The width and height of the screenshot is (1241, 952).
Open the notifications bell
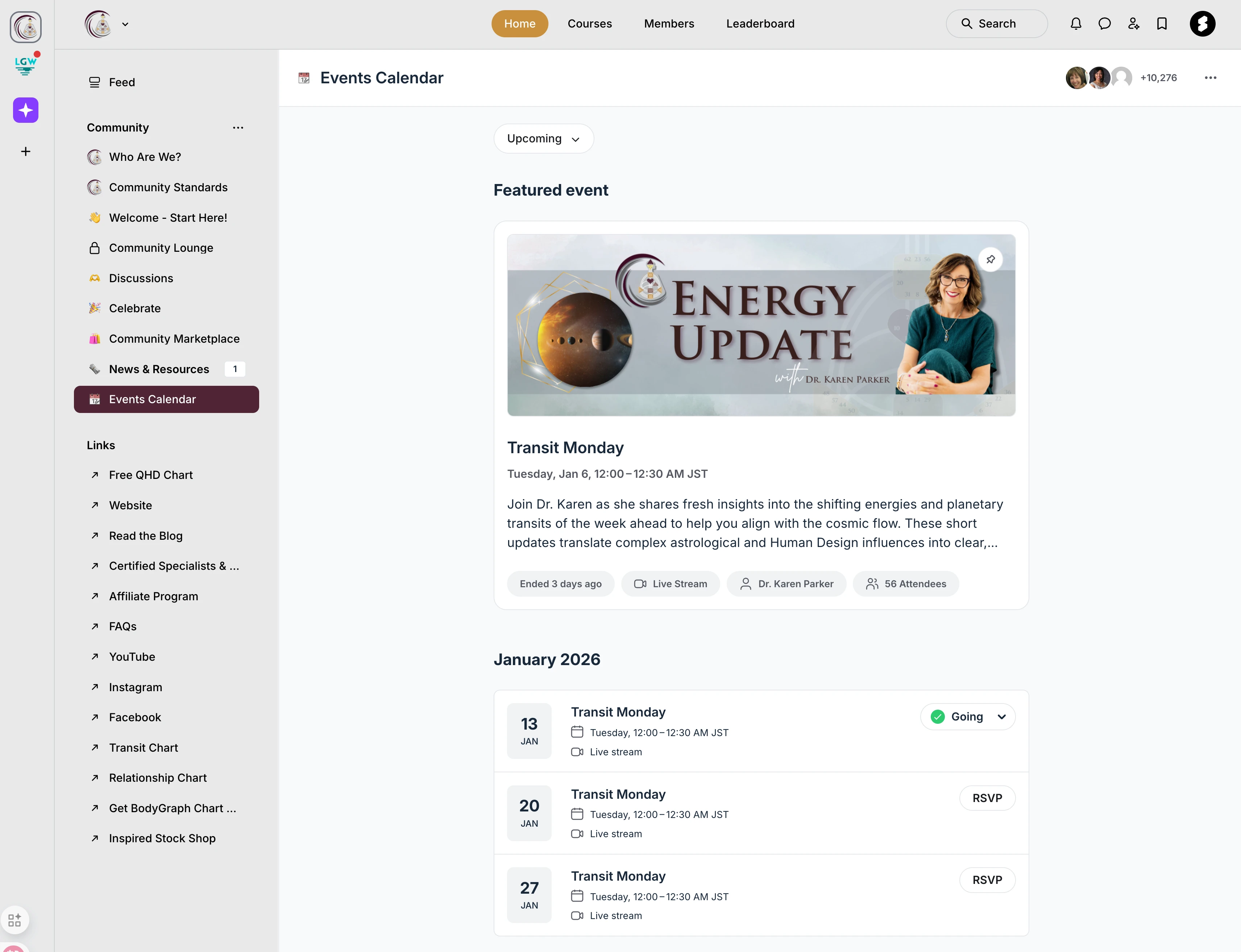point(1075,24)
